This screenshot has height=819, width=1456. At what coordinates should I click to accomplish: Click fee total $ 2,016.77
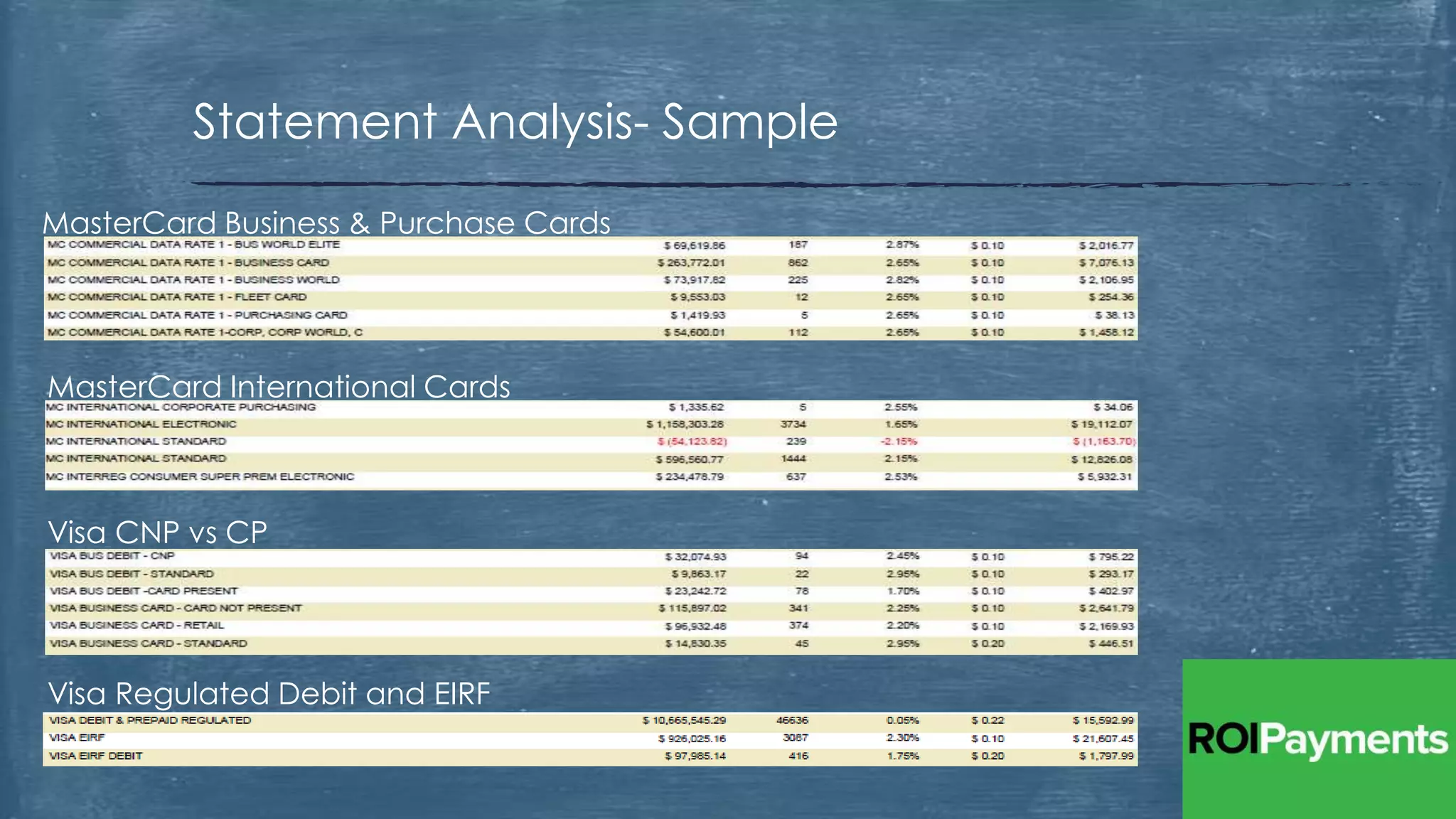[x=1106, y=245]
